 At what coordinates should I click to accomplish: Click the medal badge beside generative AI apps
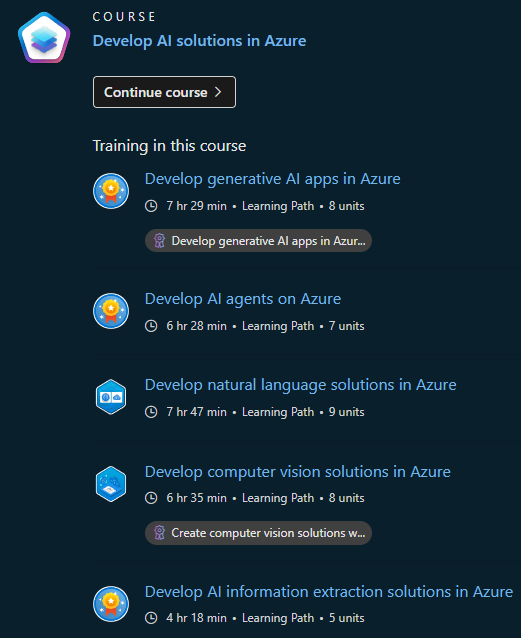[x=111, y=191]
